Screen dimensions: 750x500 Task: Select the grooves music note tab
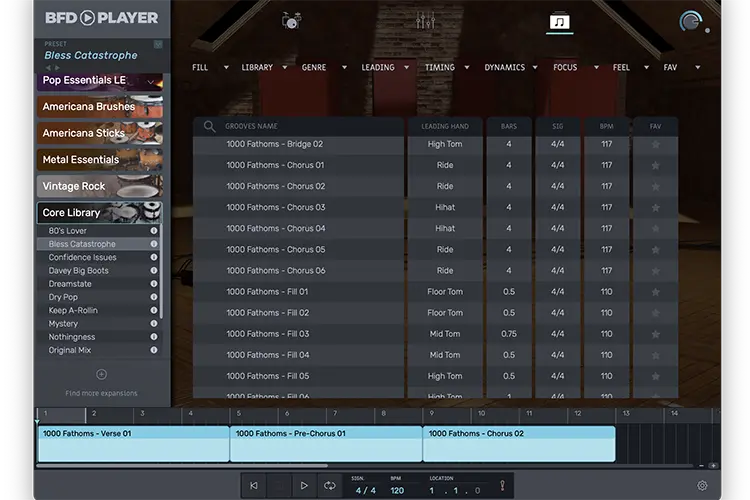[559, 22]
